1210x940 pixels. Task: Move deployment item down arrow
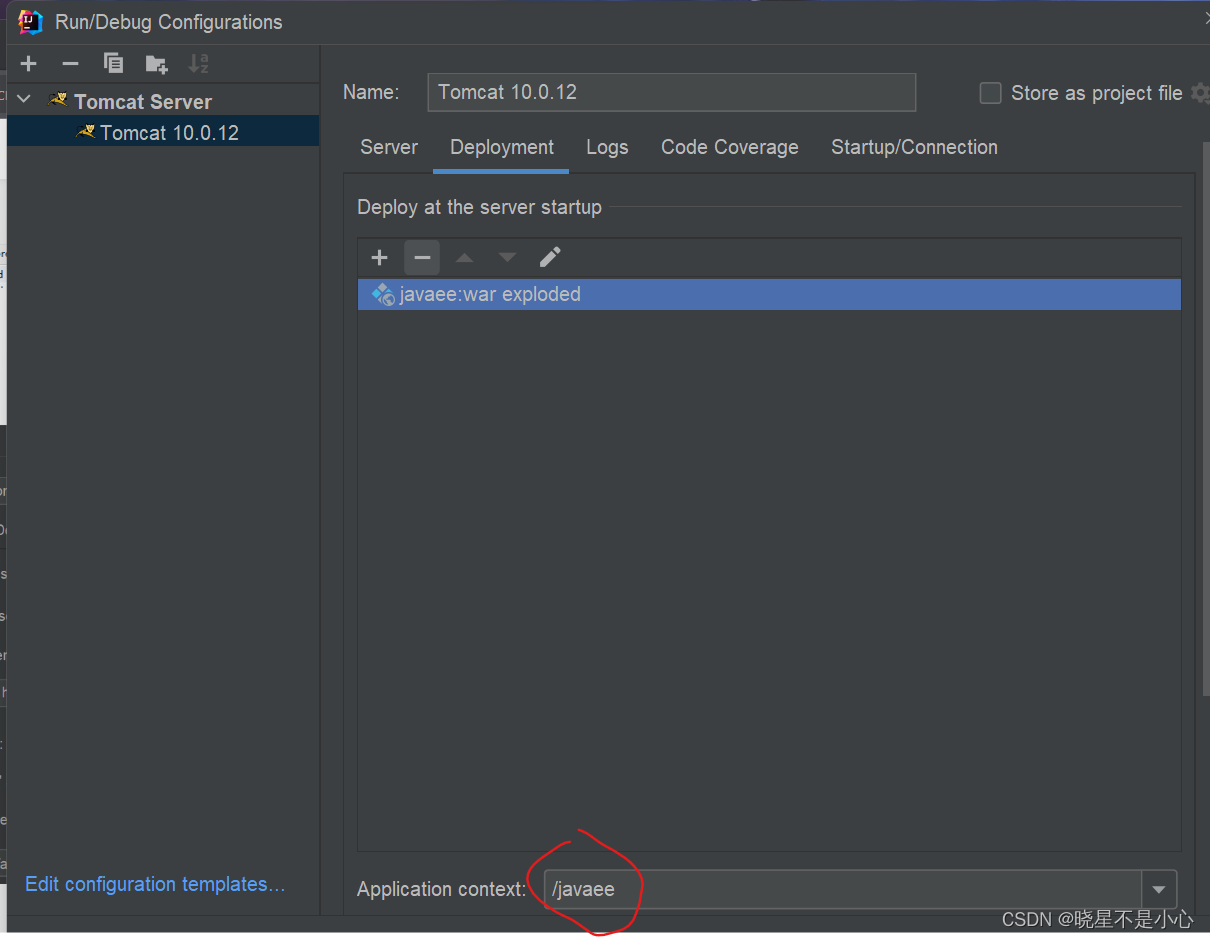click(507, 258)
